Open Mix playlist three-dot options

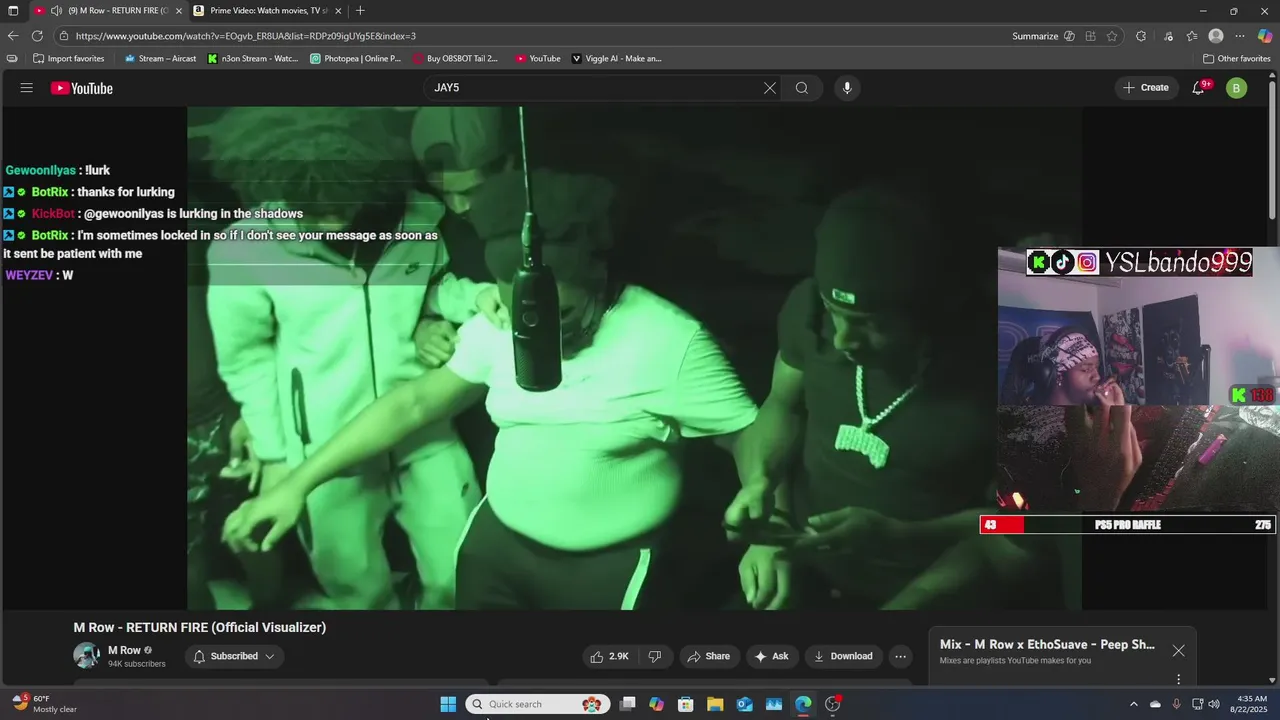[1178, 679]
